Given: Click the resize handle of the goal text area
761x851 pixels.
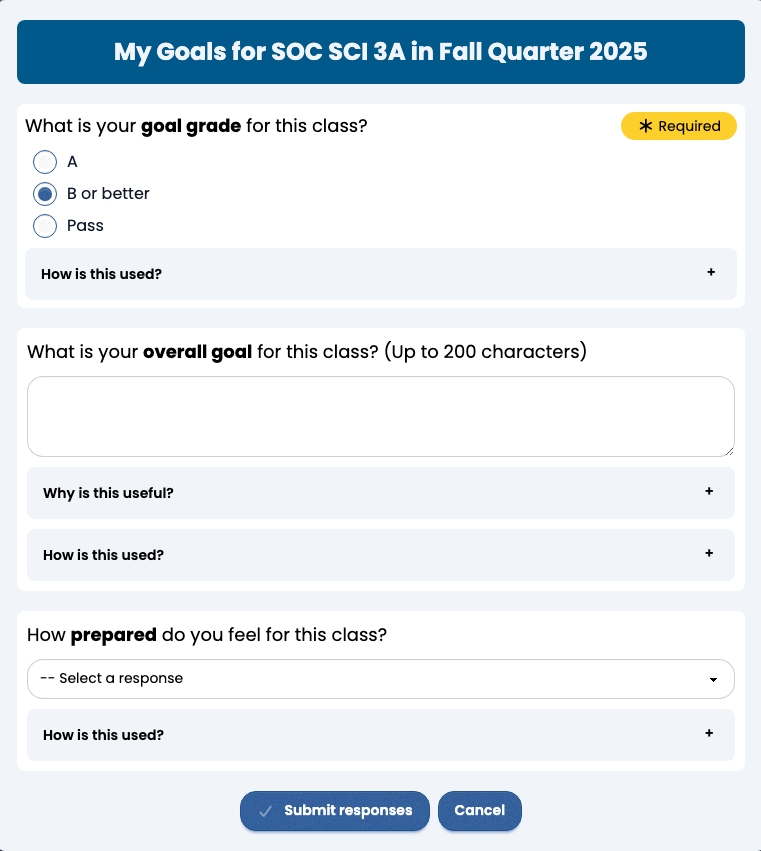Looking at the screenshot, I should pos(729,452).
